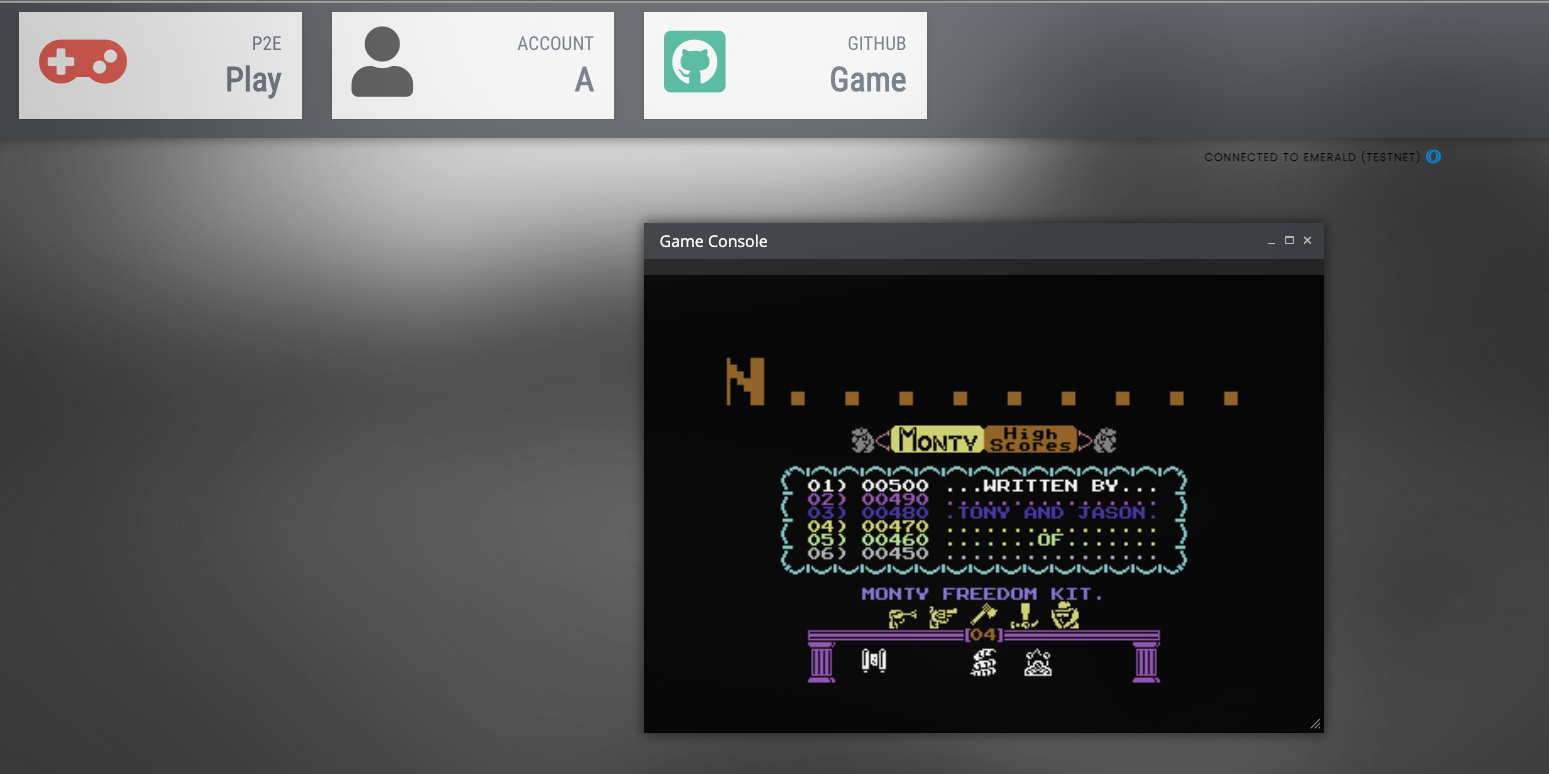Open the P2E Play card

[160, 65]
